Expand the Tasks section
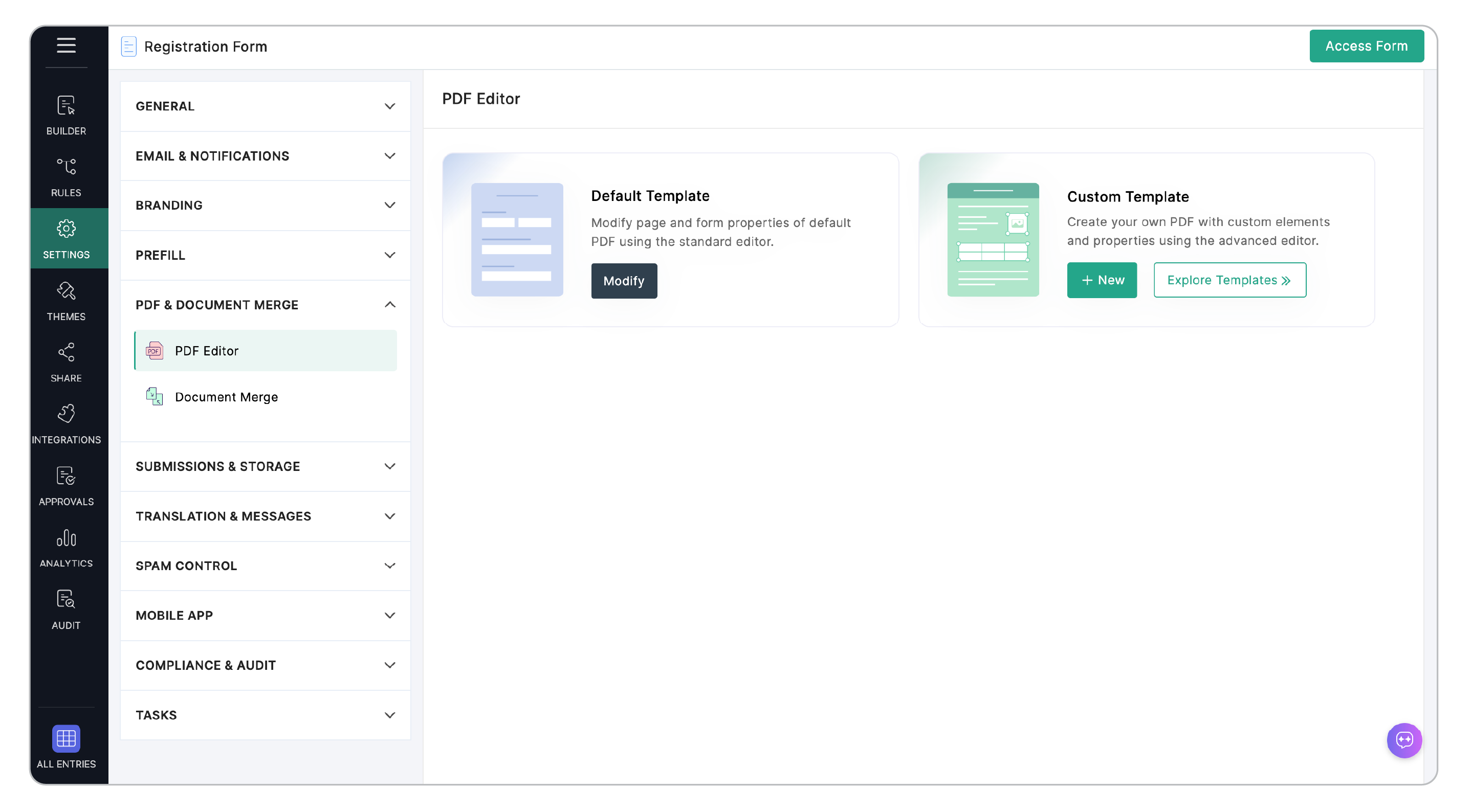1472x812 pixels. (266, 715)
